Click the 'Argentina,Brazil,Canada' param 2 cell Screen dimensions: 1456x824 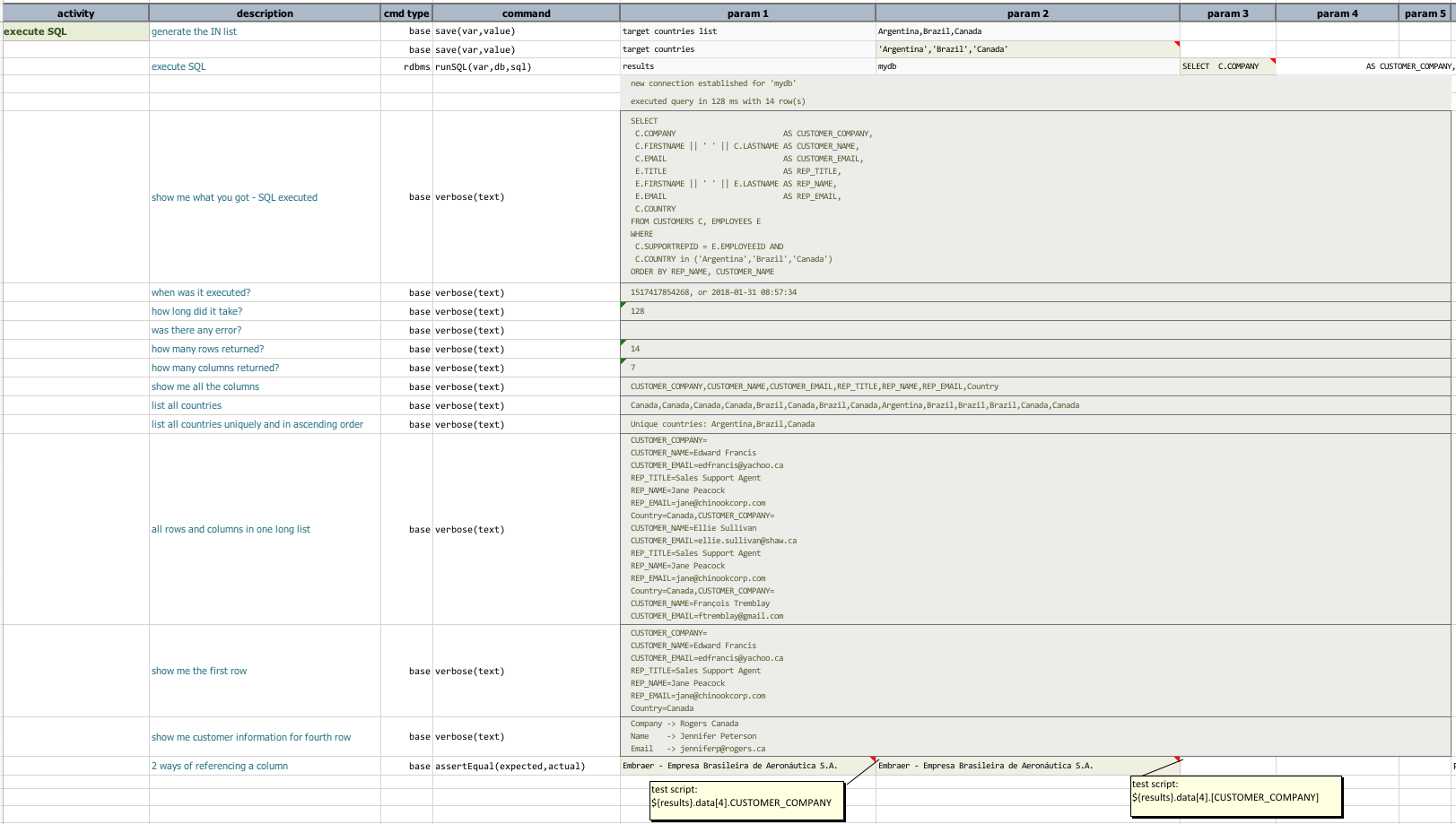tap(1027, 31)
